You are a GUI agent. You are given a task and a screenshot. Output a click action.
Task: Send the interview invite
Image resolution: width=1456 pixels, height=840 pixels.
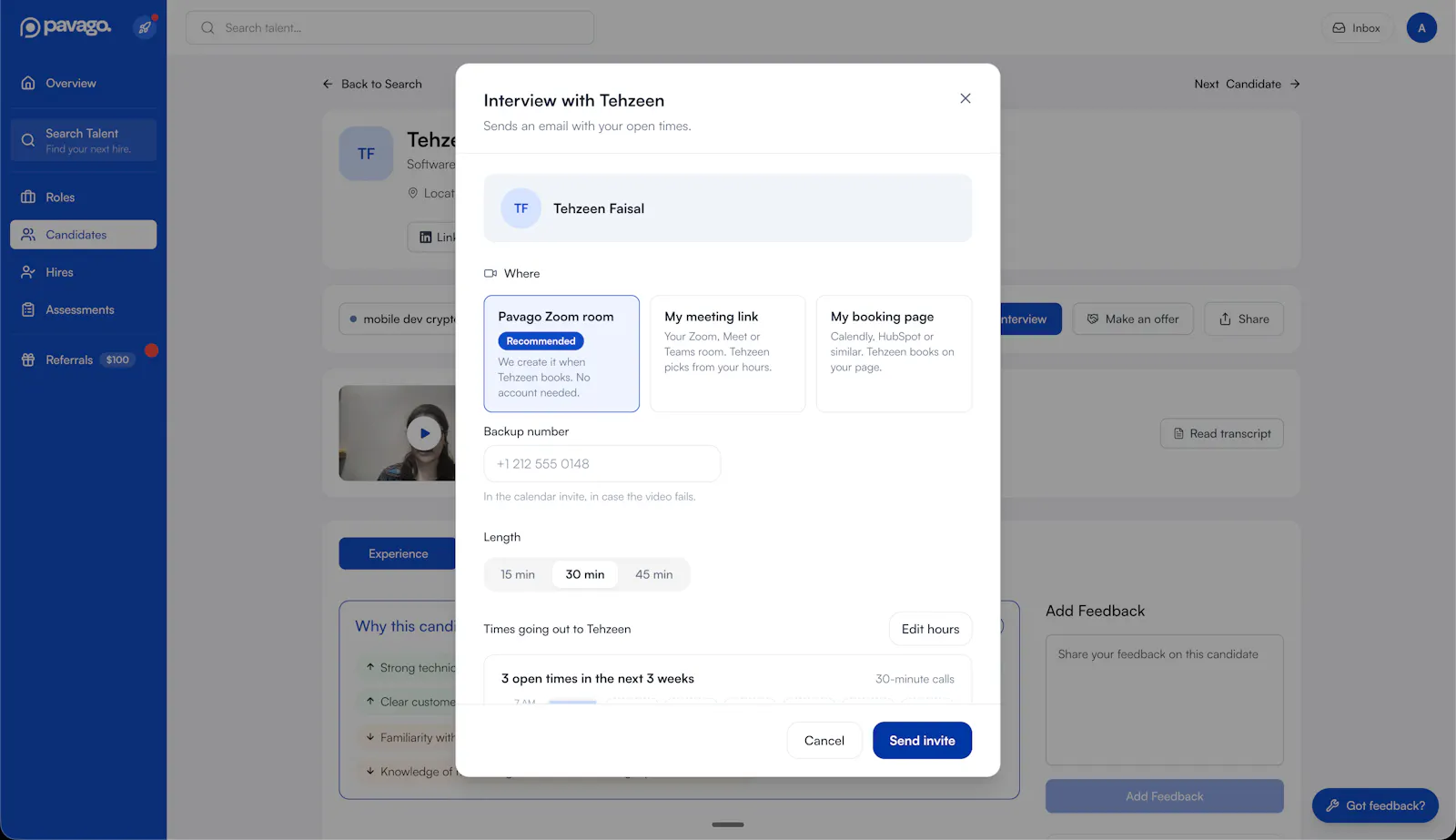pos(922,741)
